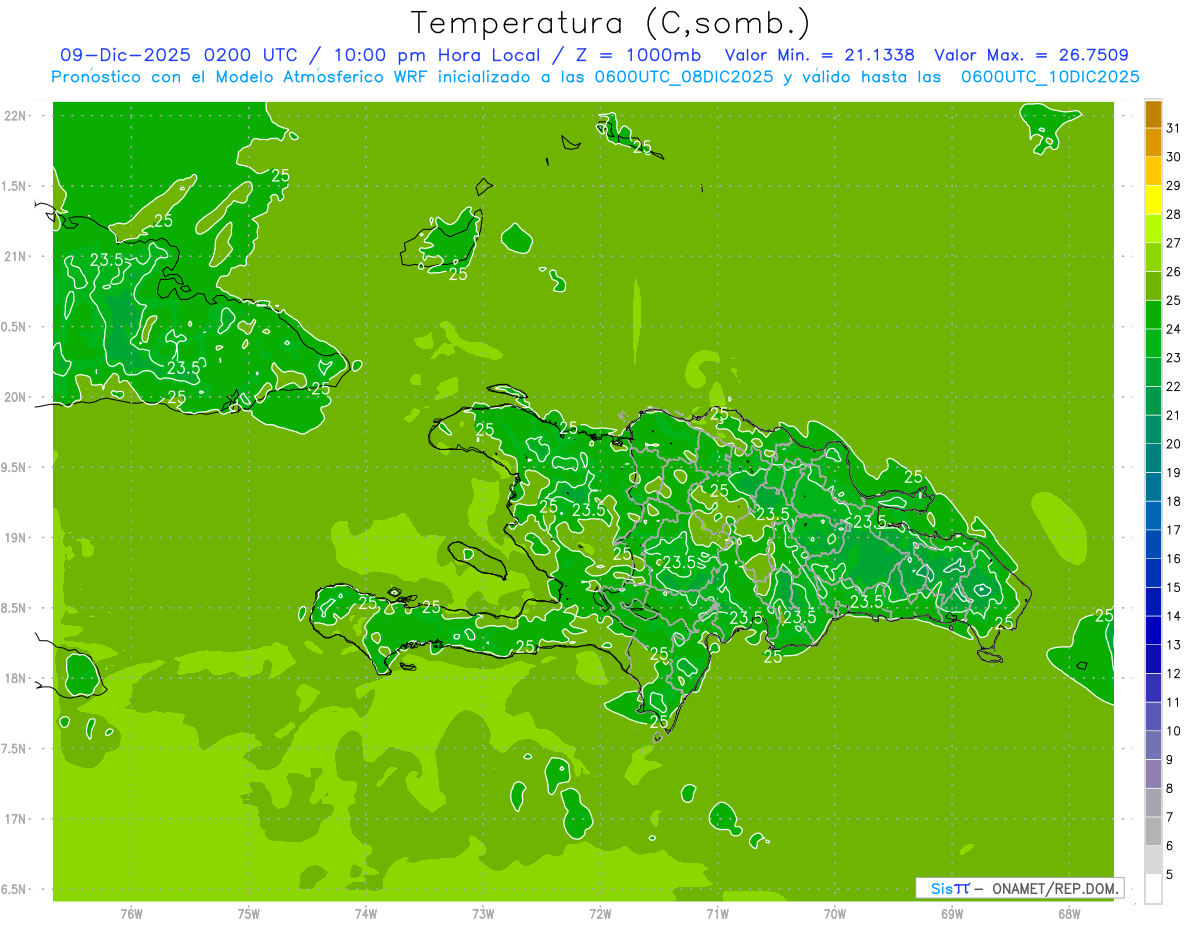Pick the yellow color scale segment between 28 and 29
Viewport: 1200px width, 927px height.
click(x=1153, y=200)
